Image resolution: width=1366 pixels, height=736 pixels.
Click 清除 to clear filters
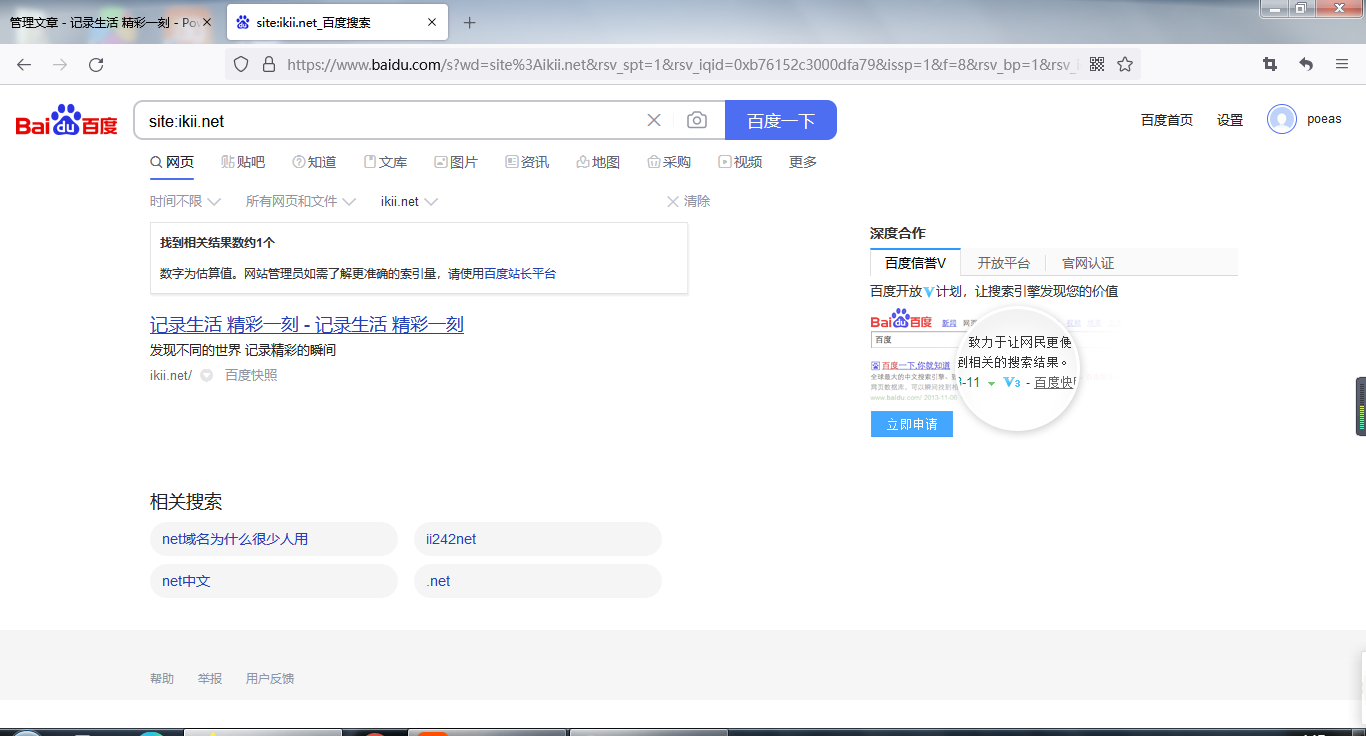tap(688, 202)
